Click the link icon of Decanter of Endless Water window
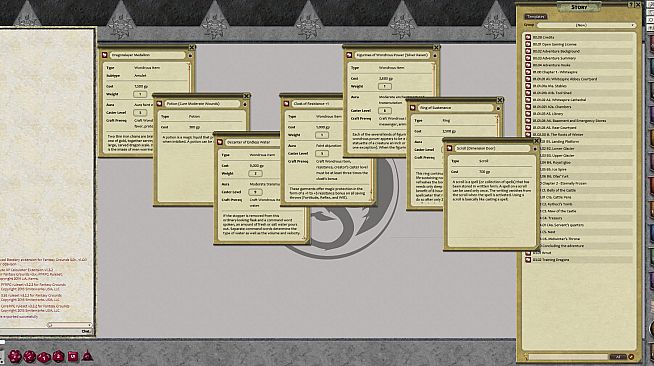The width and height of the screenshot is (654, 366). coord(220,142)
